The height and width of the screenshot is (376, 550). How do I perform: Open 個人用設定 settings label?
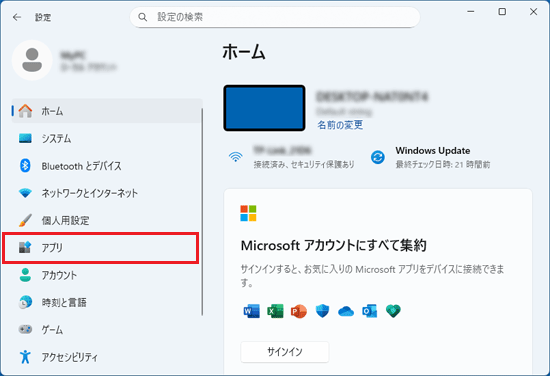pyautogui.click(x=65, y=220)
